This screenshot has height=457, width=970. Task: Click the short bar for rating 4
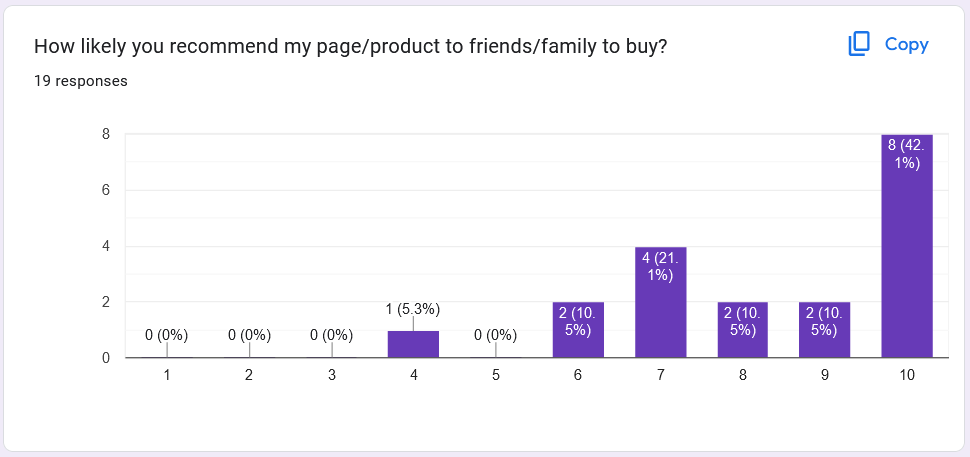click(413, 344)
